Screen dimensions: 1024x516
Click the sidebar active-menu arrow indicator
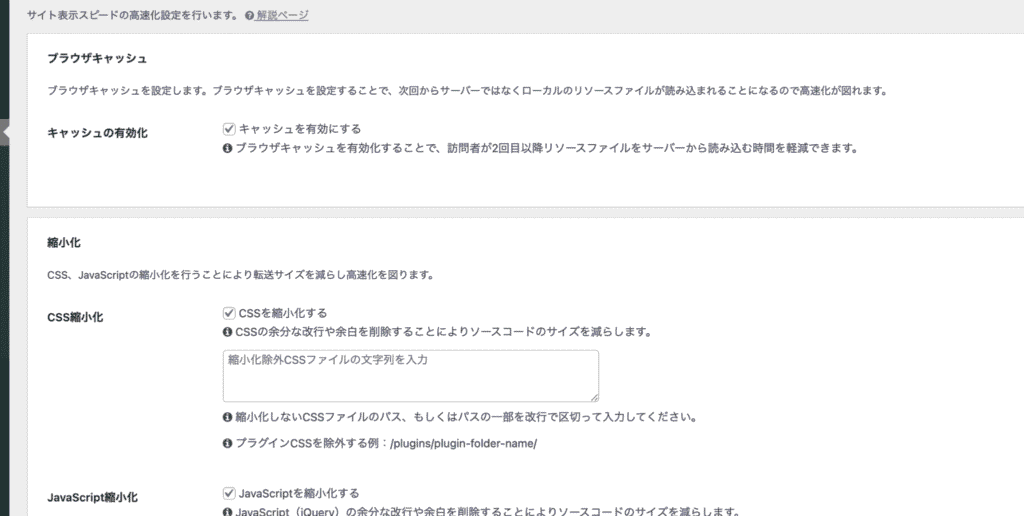(x=5, y=131)
